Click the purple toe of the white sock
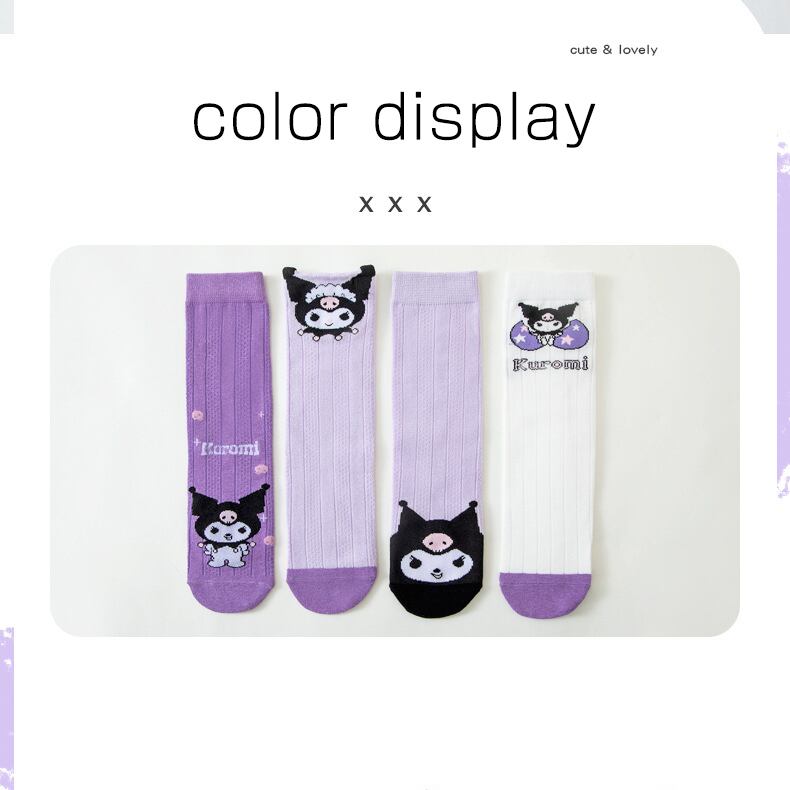The height and width of the screenshot is (790, 790). [545, 595]
